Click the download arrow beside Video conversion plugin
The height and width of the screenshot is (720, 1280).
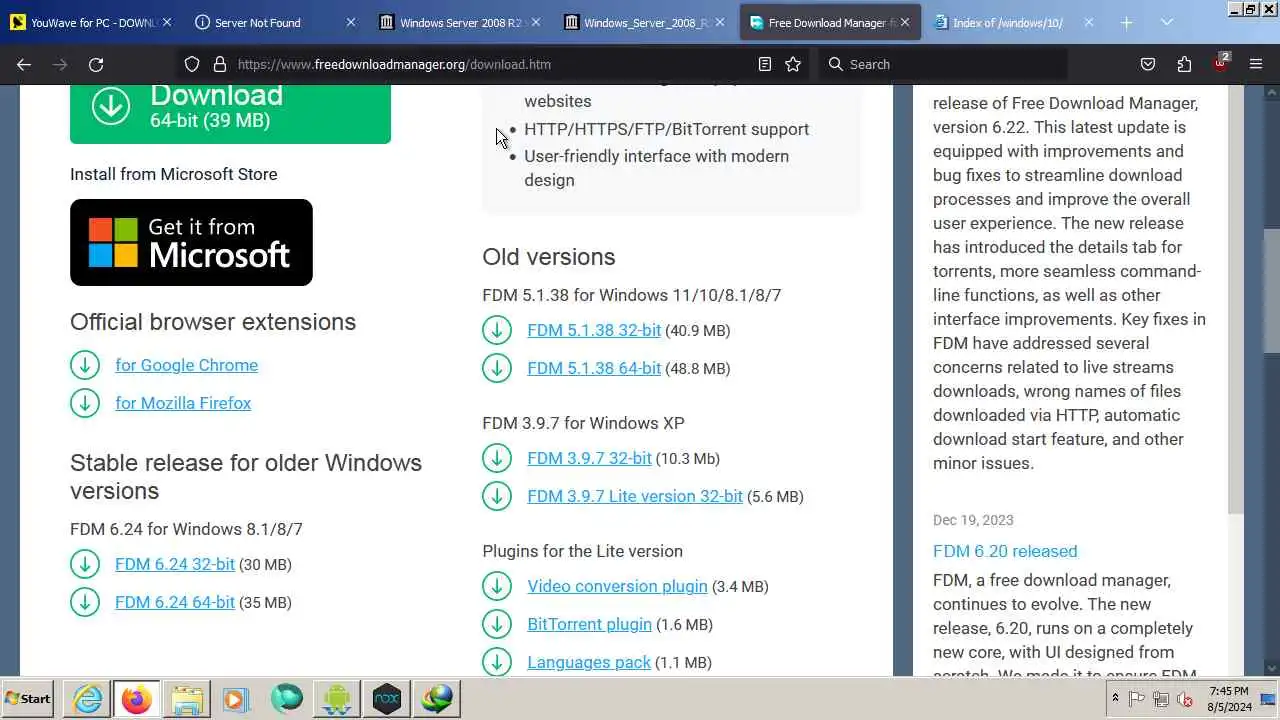coord(497,586)
